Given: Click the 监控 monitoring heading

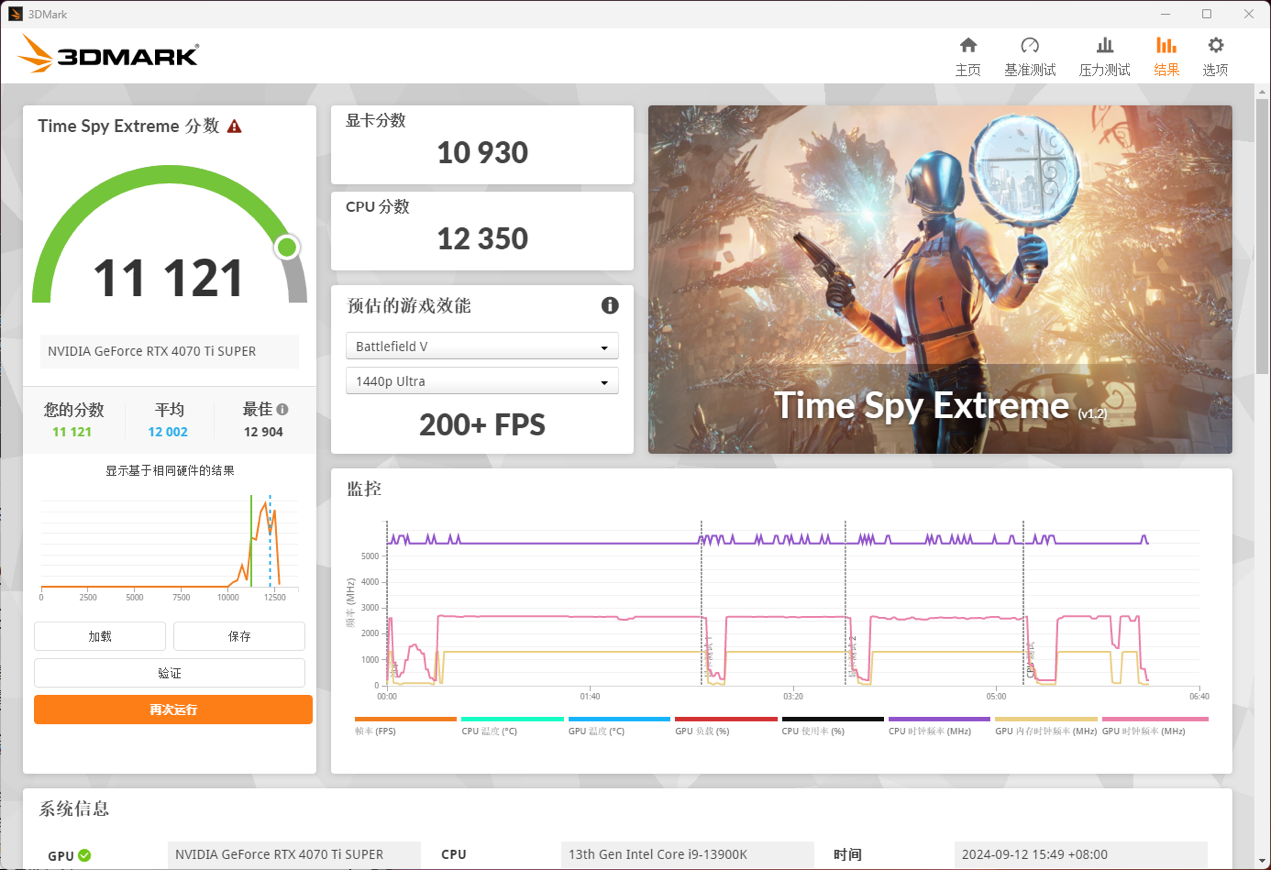Looking at the screenshot, I should 364,489.
